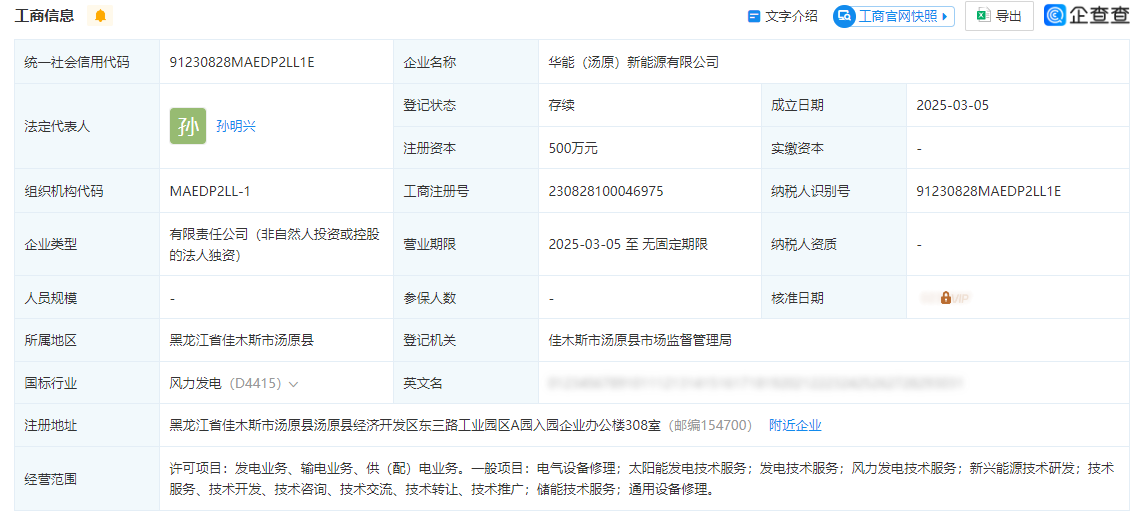Click the Excel icon on 导出 button
This screenshot has width=1139, height=511.
point(982,16)
